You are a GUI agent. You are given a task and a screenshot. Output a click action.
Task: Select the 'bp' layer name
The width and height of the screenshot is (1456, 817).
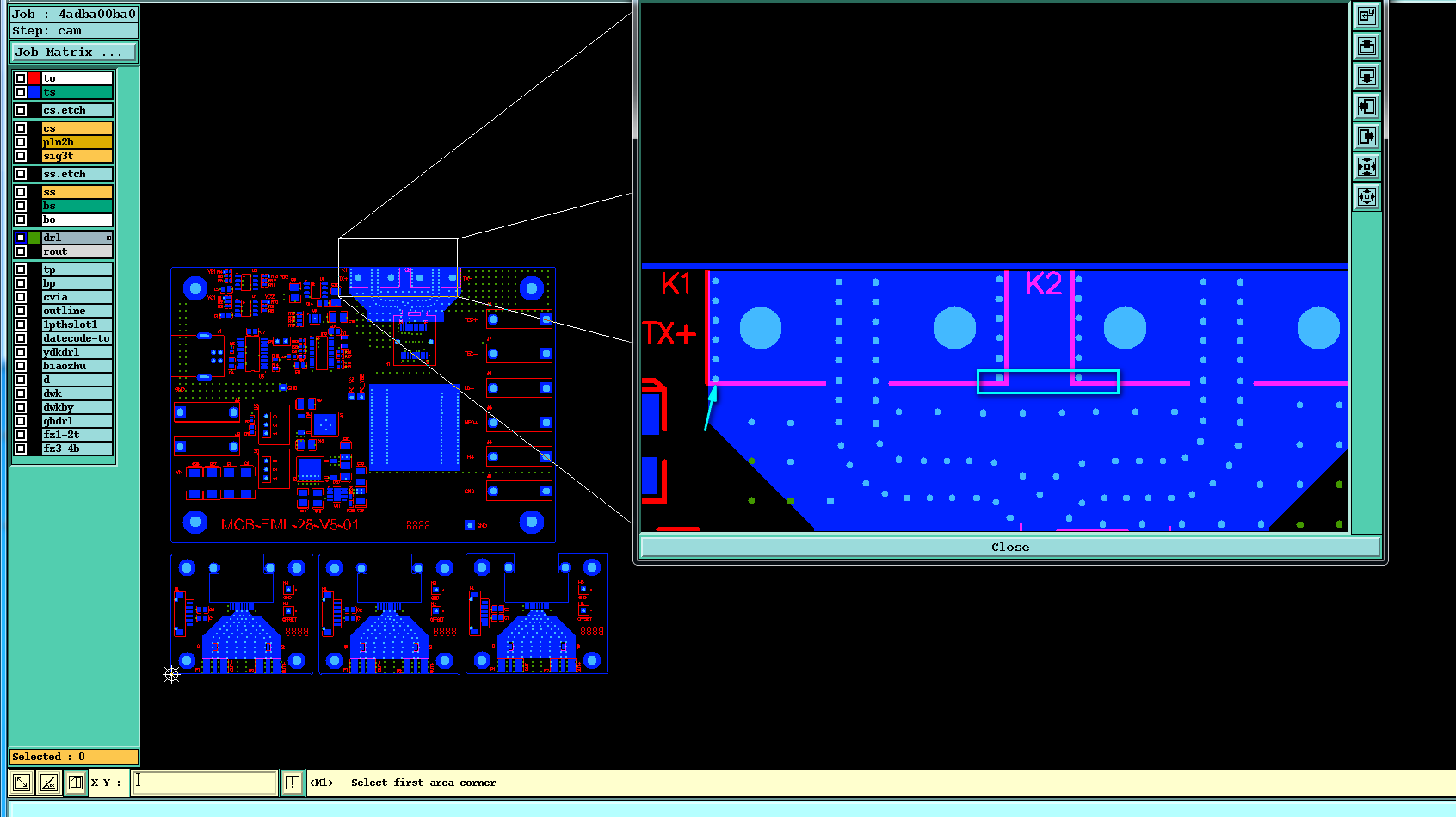point(77,283)
